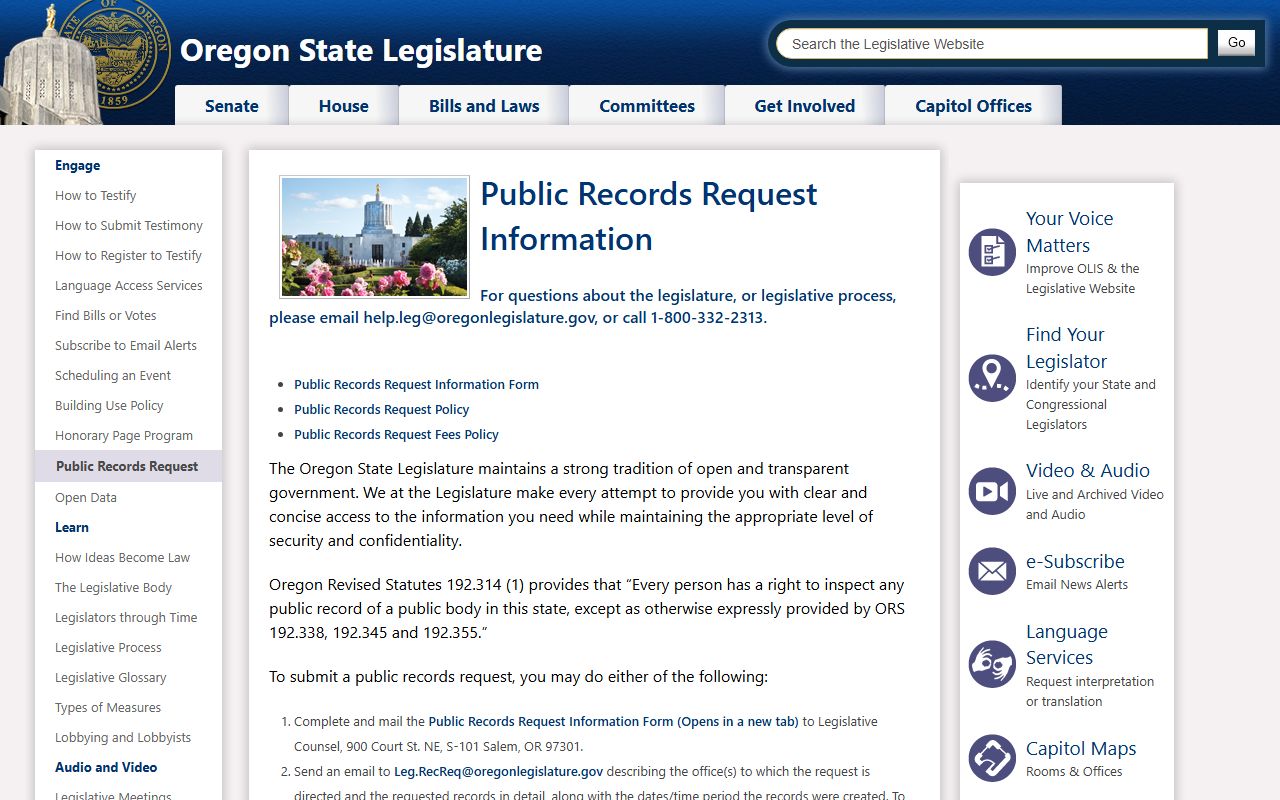1280x800 pixels.
Task: Open Legislators through Time link
Action: (126, 617)
